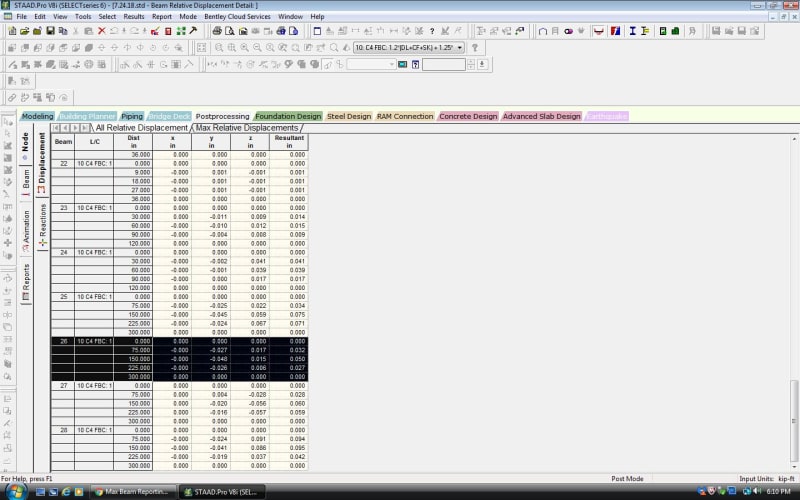Screen dimensions: 800x500
Task: Click the teal rectangle icon by question box
Action: pyautogui.click(x=403, y=65)
